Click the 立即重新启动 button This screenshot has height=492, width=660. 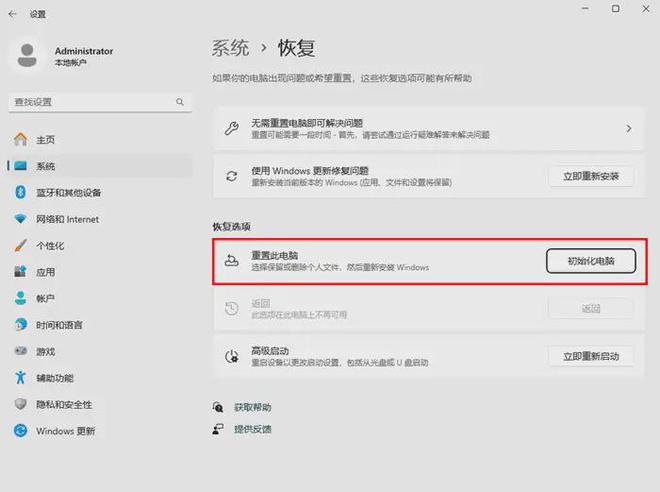591,356
